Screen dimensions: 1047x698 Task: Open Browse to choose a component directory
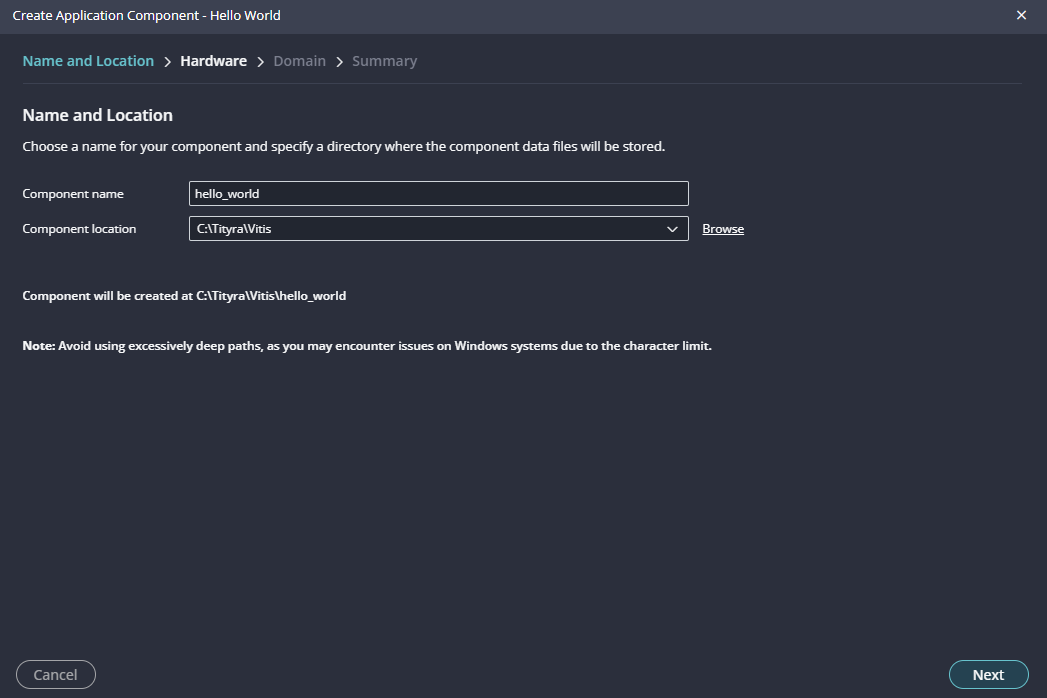tap(722, 229)
